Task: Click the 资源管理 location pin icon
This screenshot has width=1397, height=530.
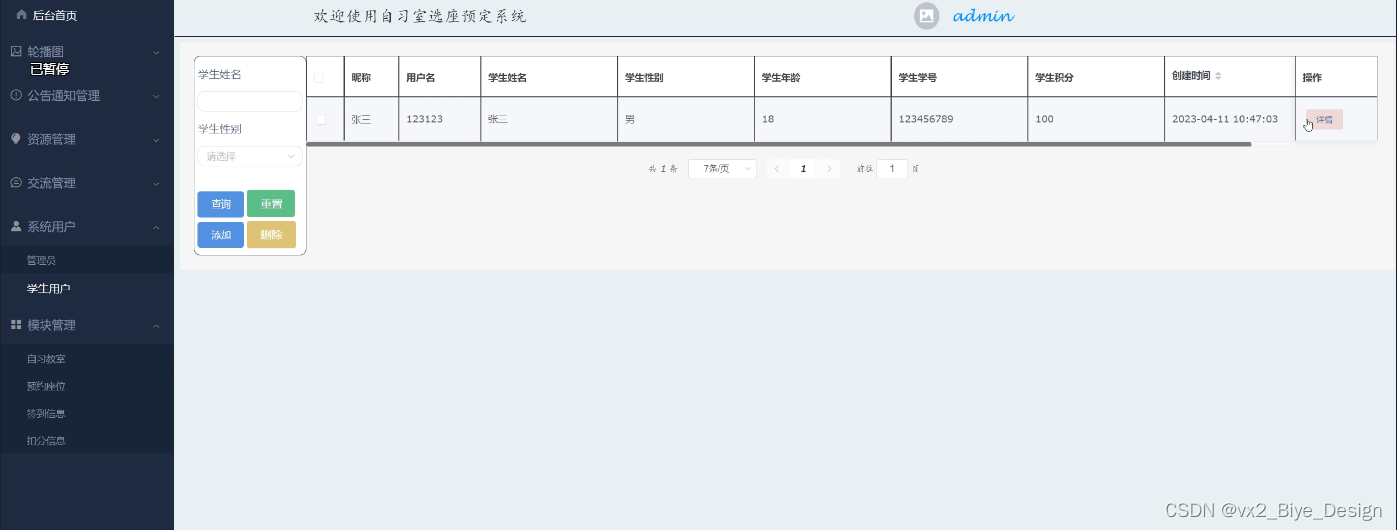Action: pos(16,139)
